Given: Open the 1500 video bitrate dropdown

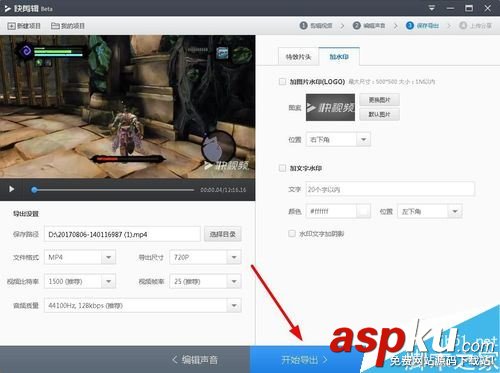Looking at the screenshot, I should (80, 281).
